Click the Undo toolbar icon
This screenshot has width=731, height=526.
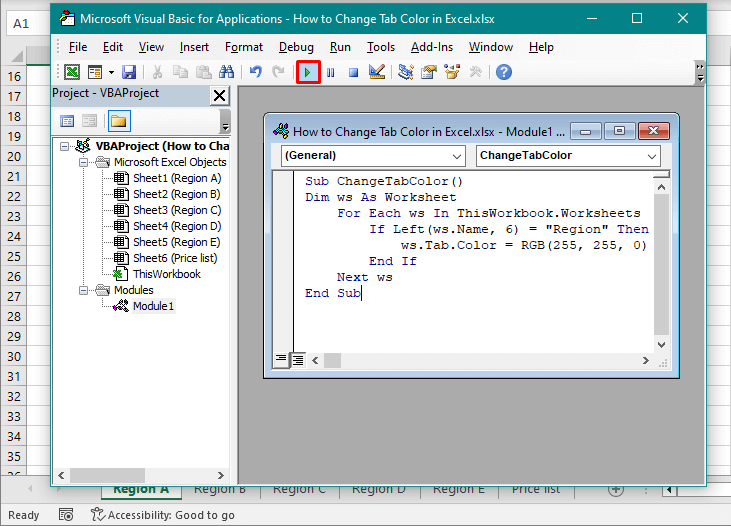tap(255, 72)
